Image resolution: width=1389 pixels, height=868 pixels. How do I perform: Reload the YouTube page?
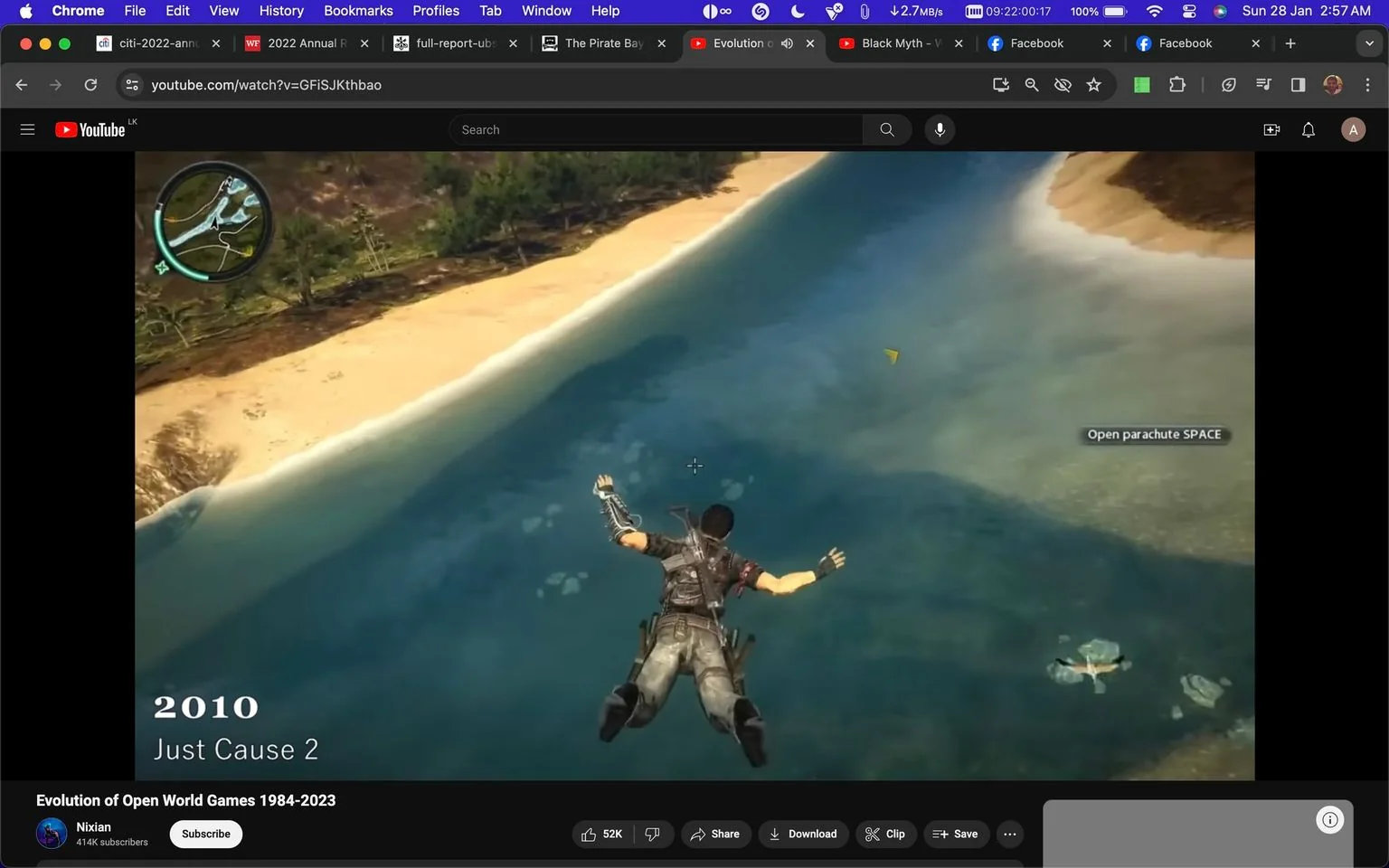(x=90, y=84)
